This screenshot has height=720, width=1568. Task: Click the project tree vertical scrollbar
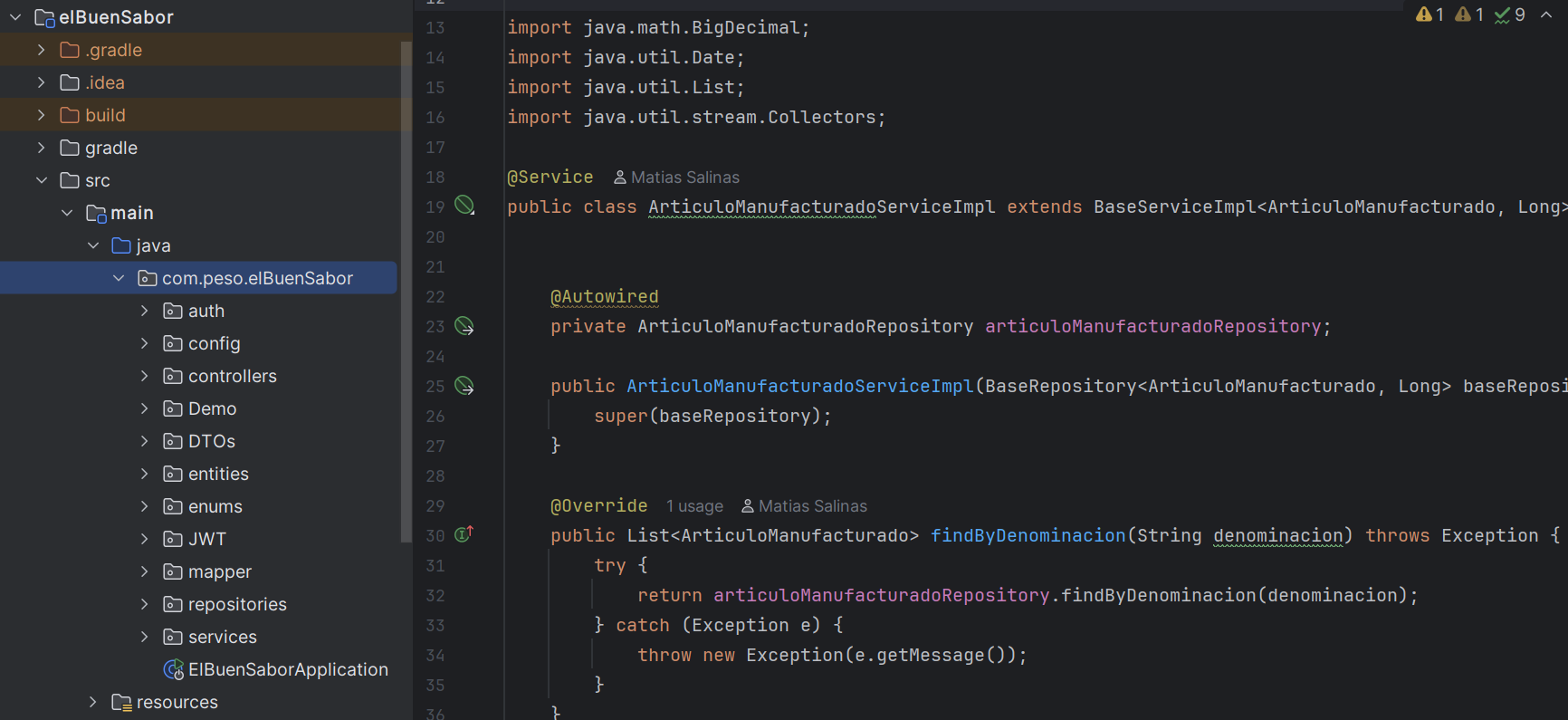click(406, 290)
